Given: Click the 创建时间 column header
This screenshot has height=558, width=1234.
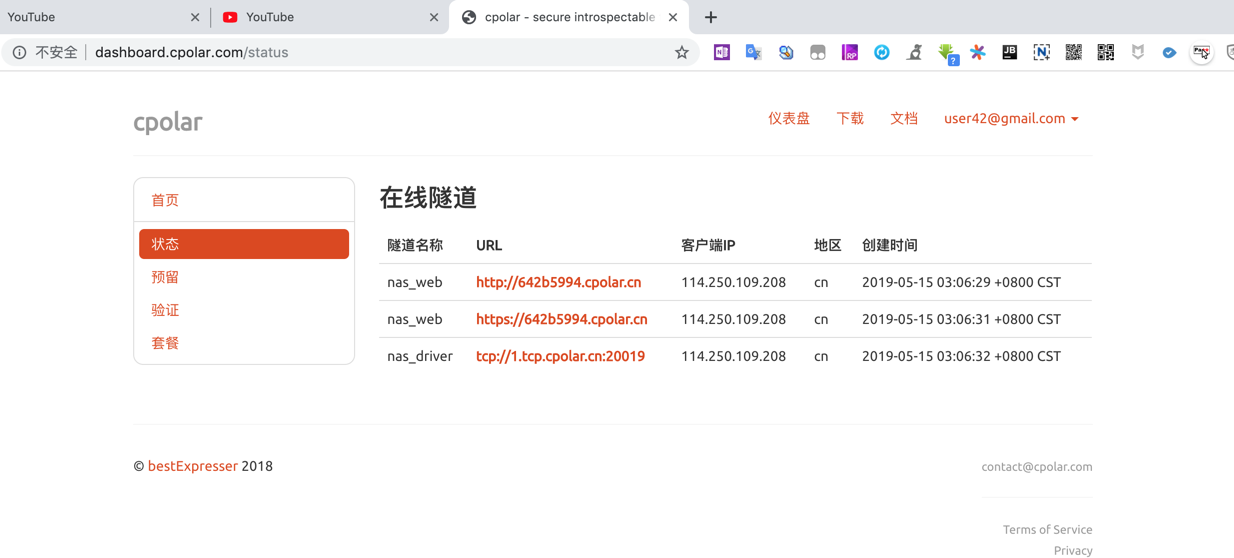Looking at the screenshot, I should pyautogui.click(x=890, y=245).
